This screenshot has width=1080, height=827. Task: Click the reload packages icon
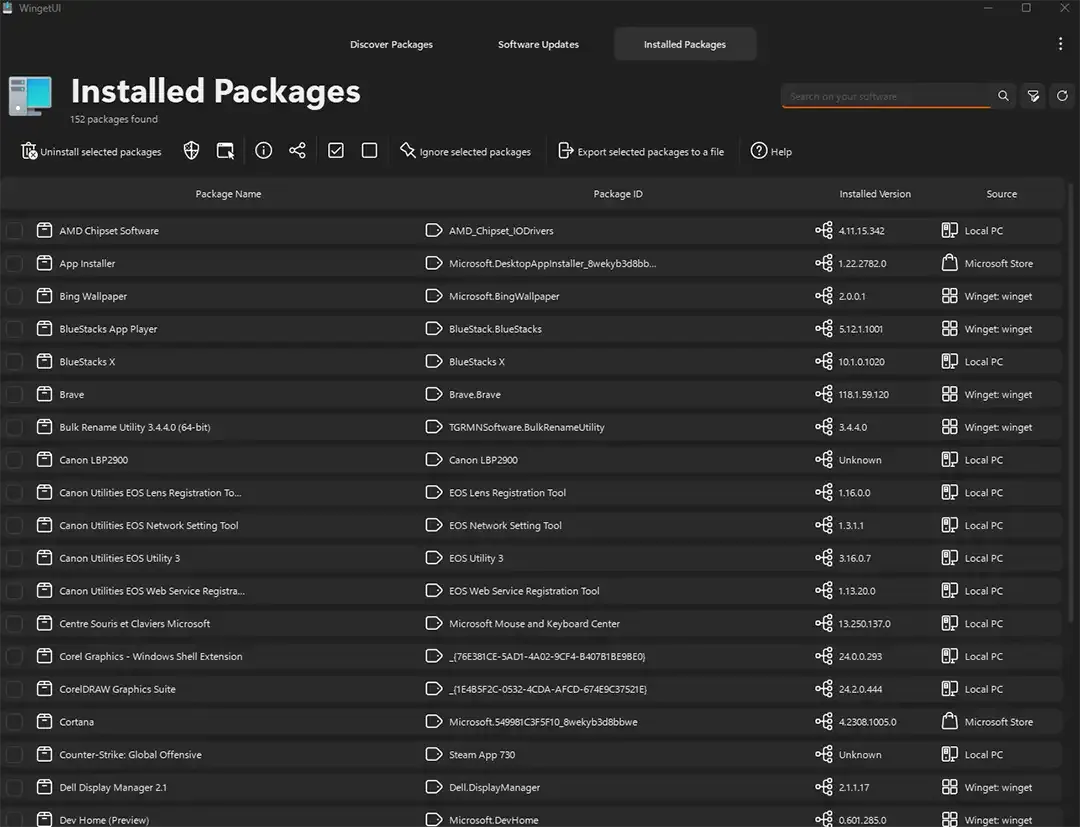(x=1062, y=96)
